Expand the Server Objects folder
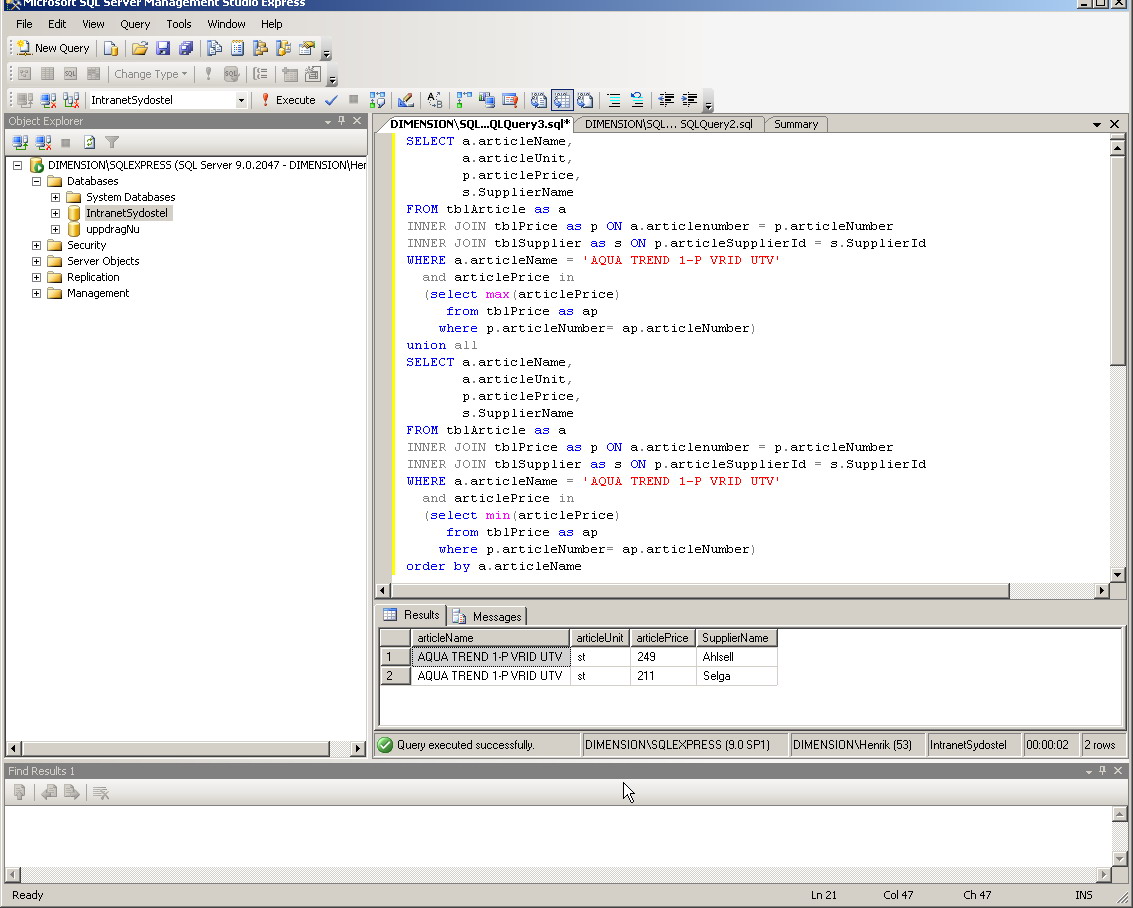Screen dimensions: 1133x908 tap(36, 261)
